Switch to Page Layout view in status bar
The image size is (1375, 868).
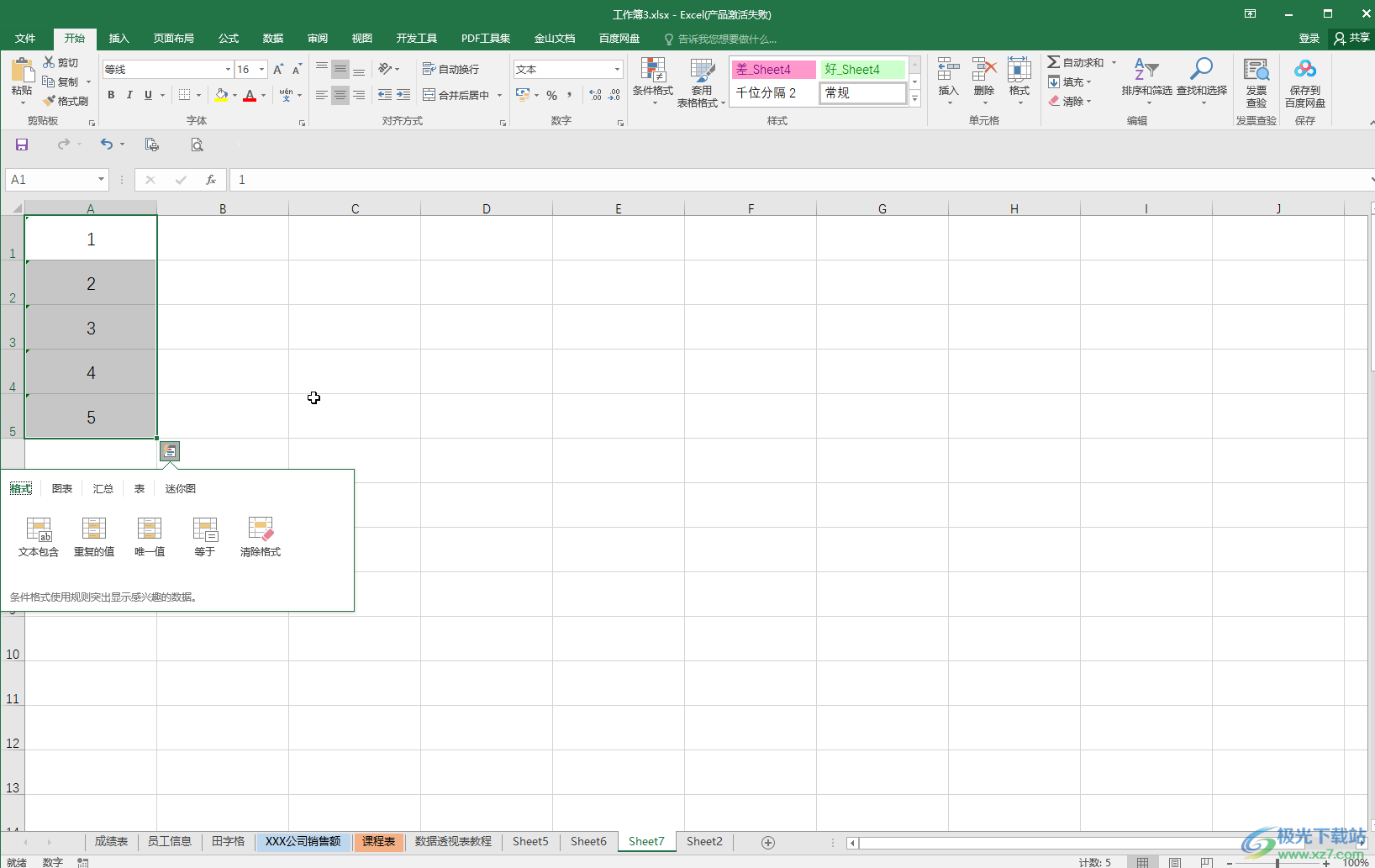pyautogui.click(x=1175, y=862)
